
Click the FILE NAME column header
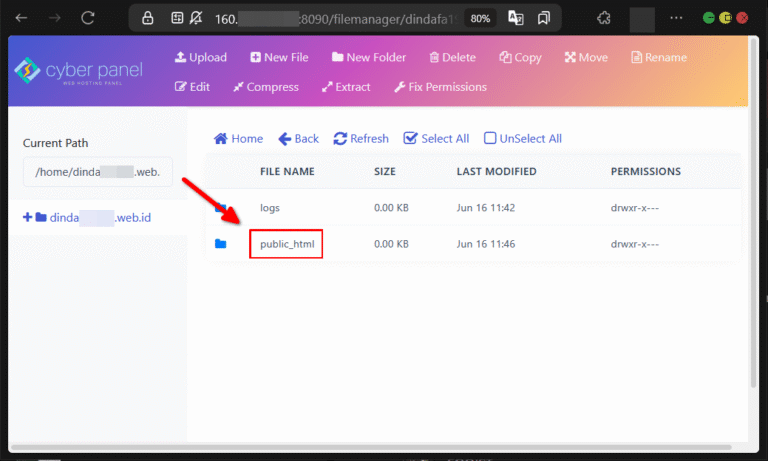[287, 171]
